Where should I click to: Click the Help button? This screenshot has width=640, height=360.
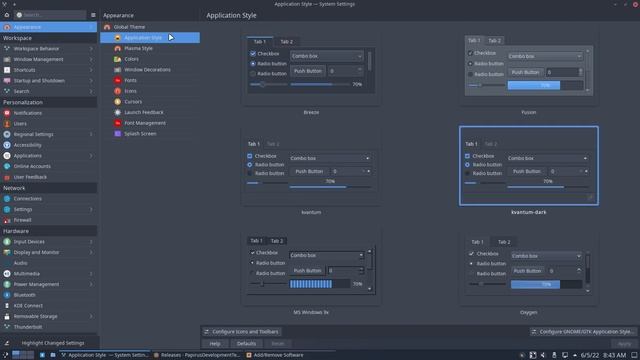215,344
